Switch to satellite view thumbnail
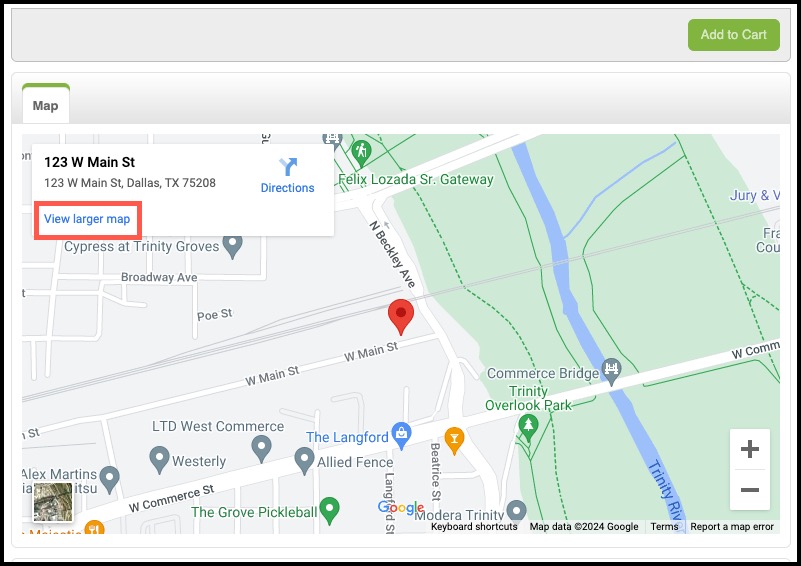The width and height of the screenshot is (801, 566). click(53, 502)
